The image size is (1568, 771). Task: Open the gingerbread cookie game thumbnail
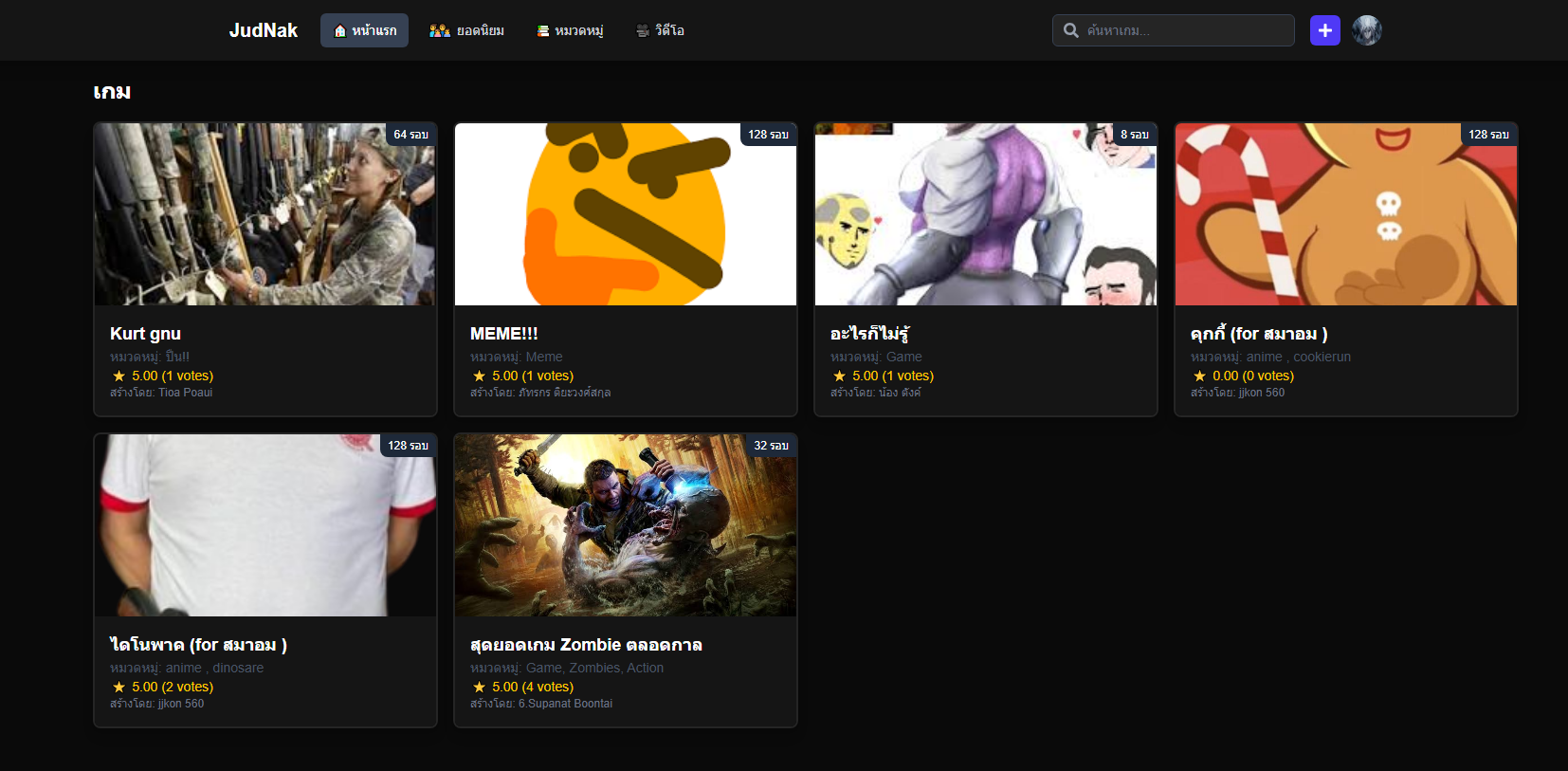[1346, 214]
